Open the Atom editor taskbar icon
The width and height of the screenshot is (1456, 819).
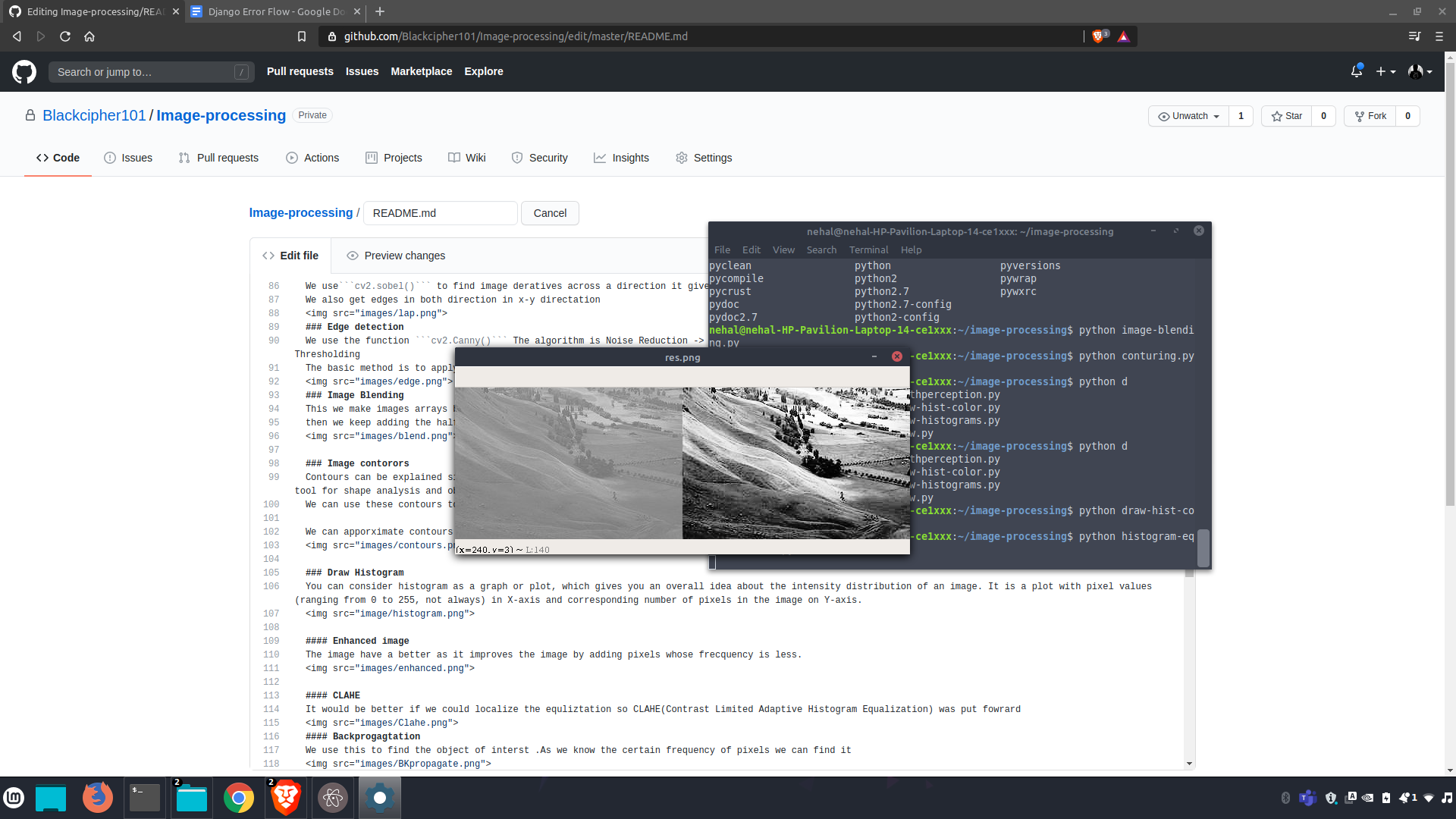pyautogui.click(x=333, y=798)
